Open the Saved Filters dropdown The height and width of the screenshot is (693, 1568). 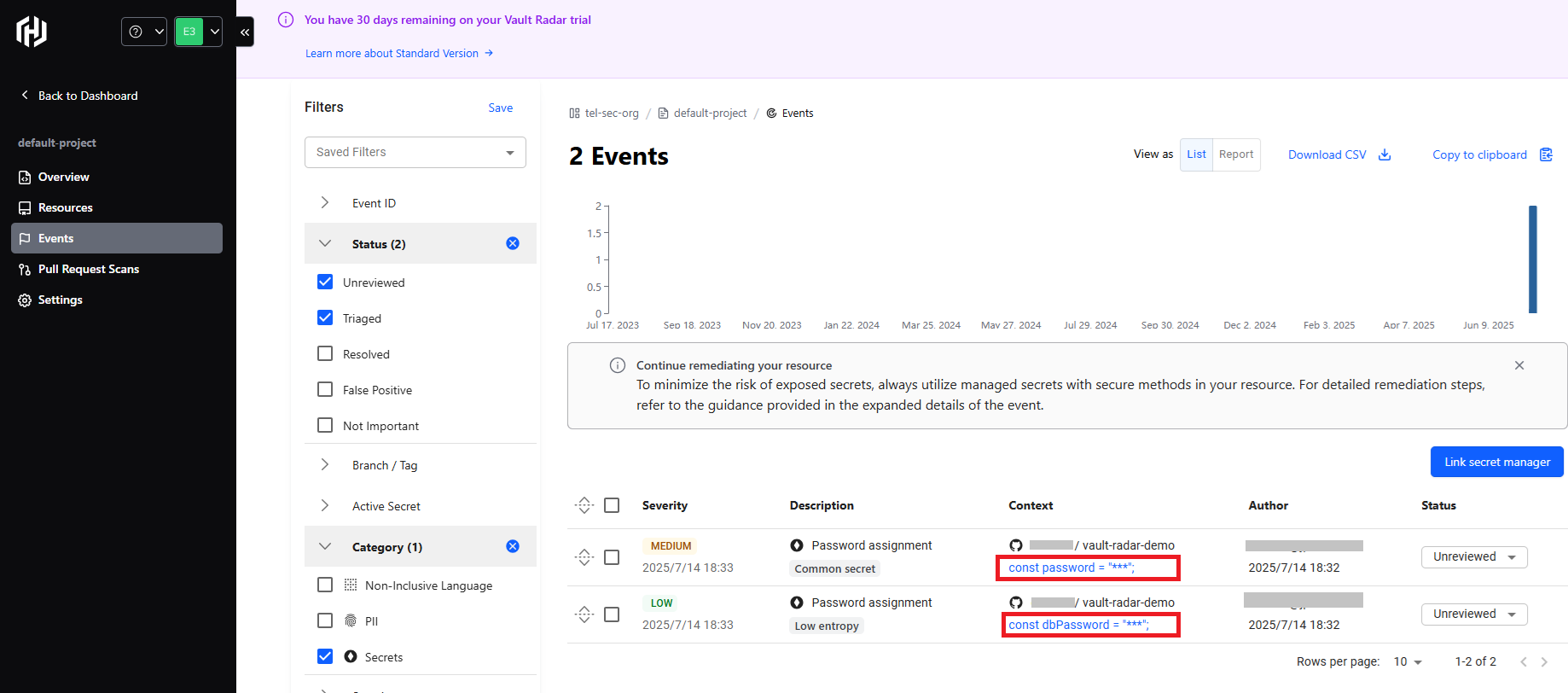tap(415, 152)
